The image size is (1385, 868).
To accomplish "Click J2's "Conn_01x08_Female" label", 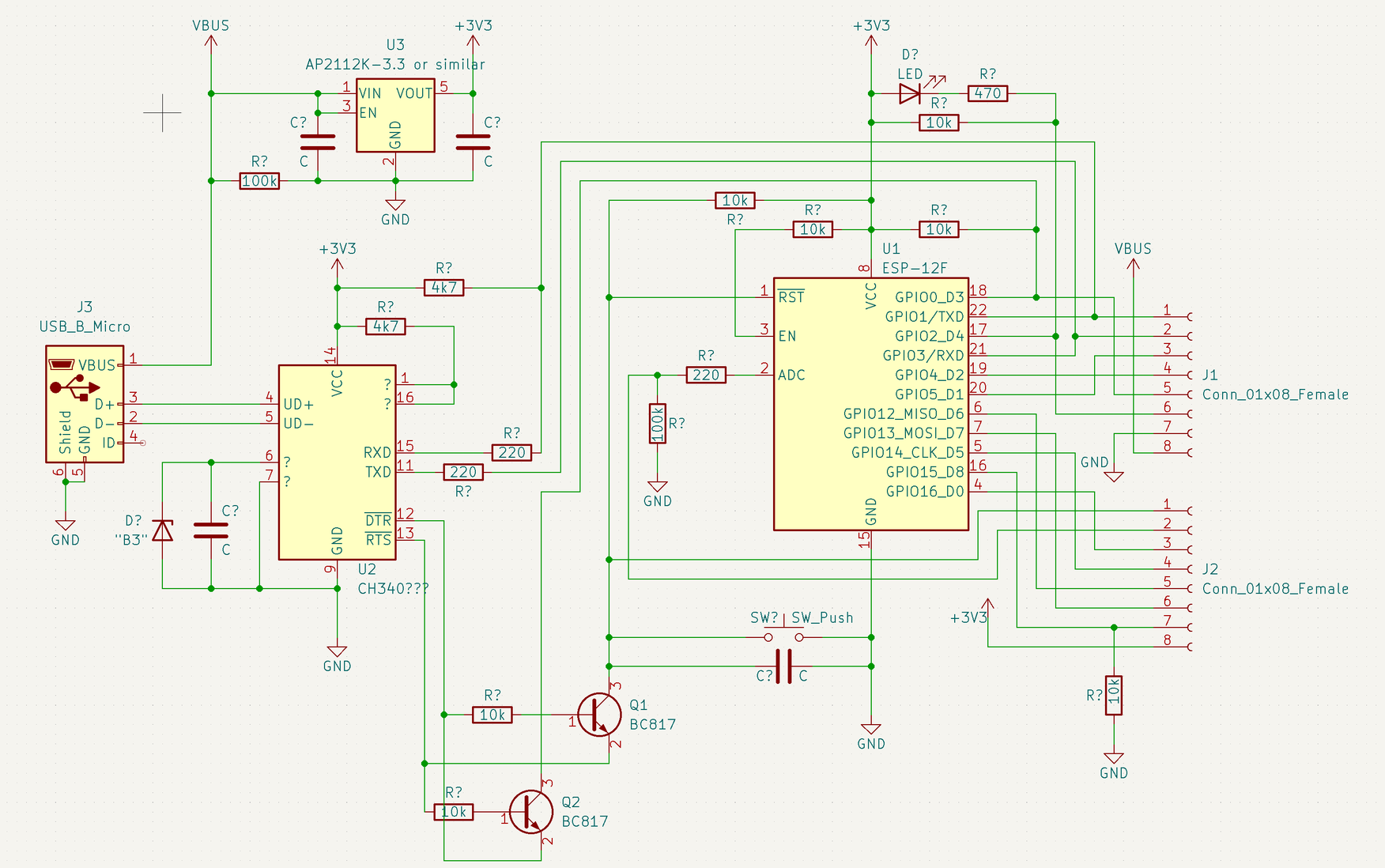I will [1275, 589].
